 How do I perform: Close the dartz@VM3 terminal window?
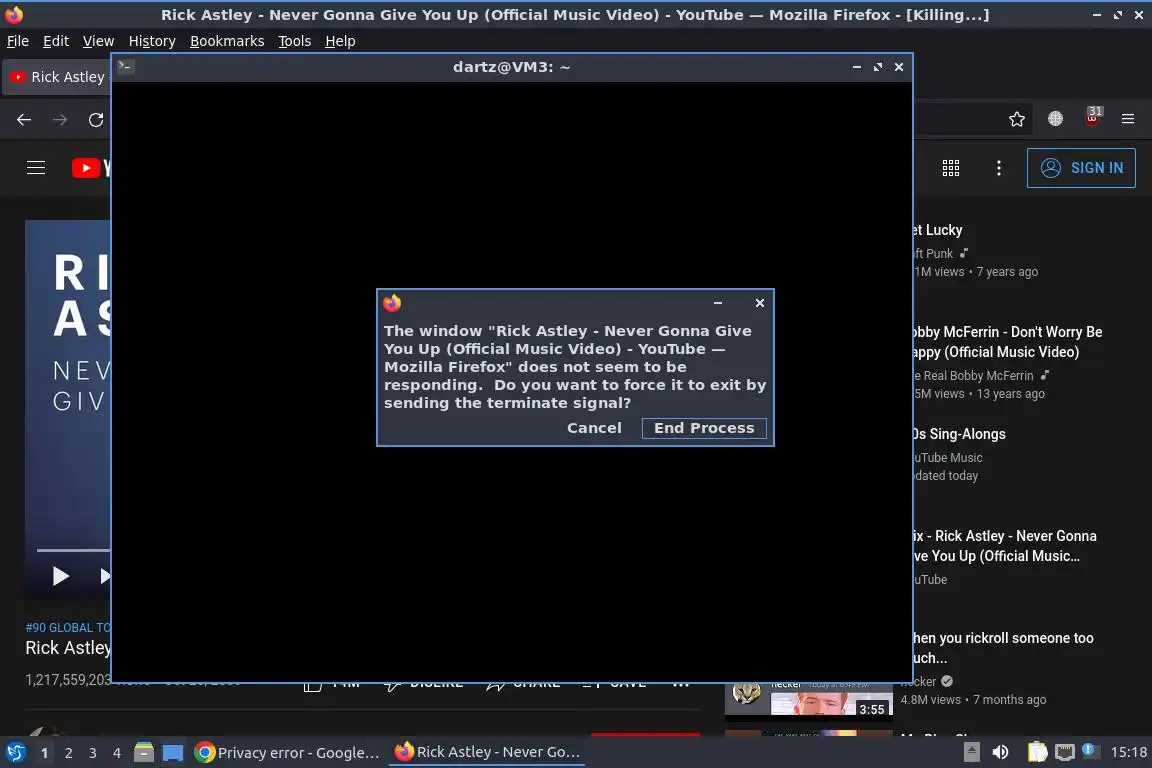pos(899,67)
